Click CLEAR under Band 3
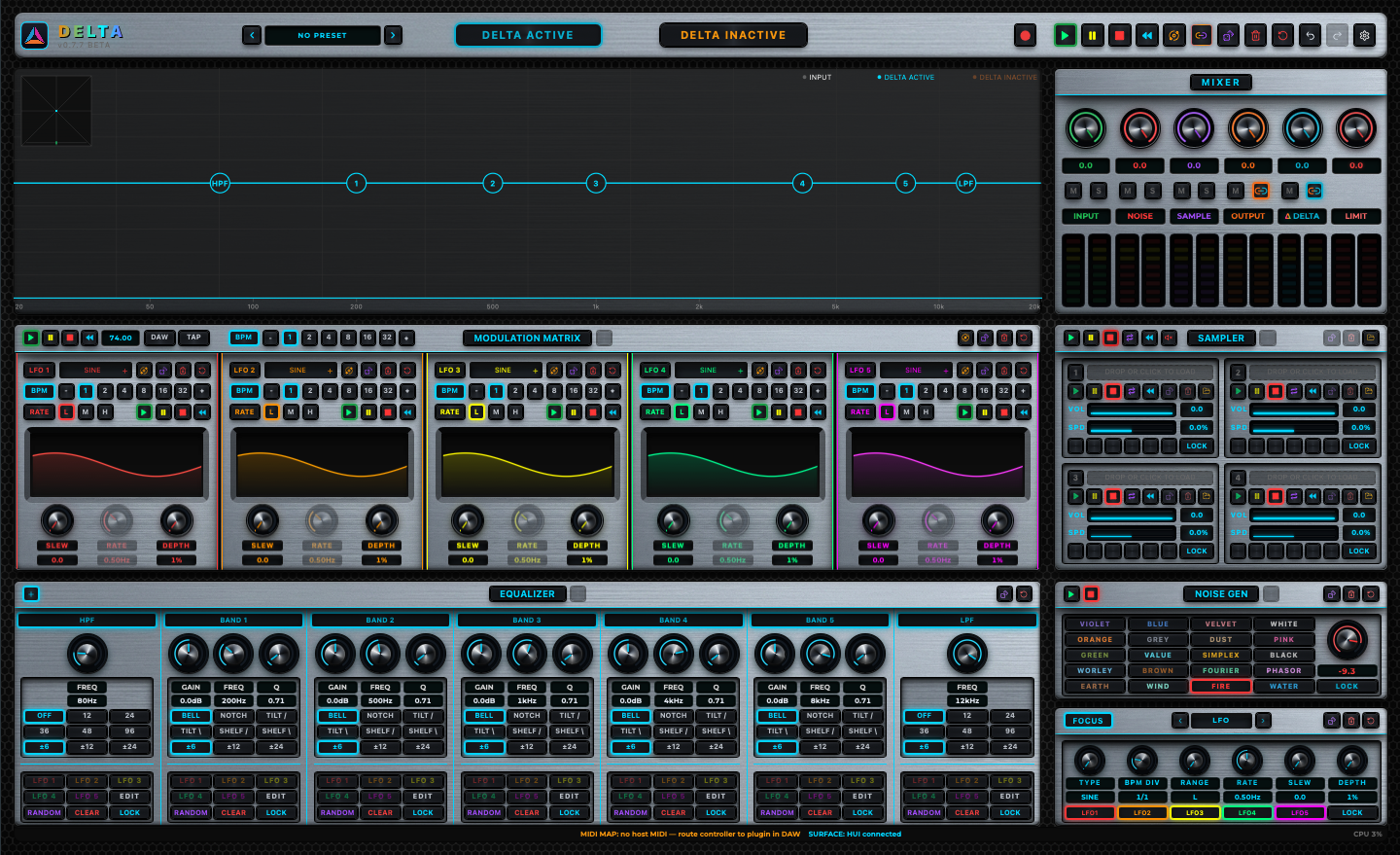The image size is (1400, 855). pos(527,812)
